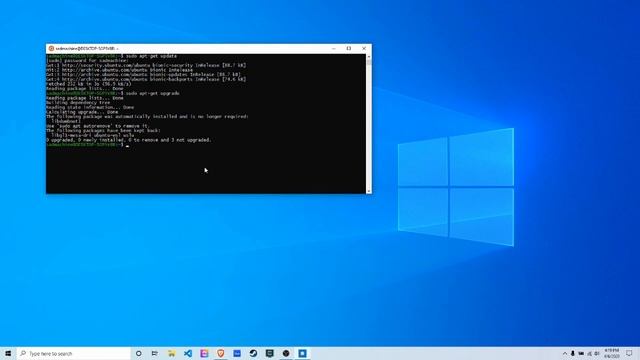
Task: Open the Epic Games launcher from the taskbar
Action: pyautogui.click(x=269, y=353)
